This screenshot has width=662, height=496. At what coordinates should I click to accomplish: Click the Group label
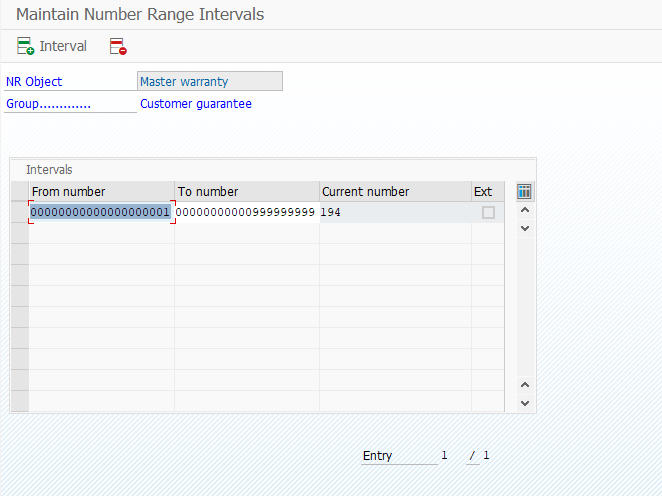tap(48, 104)
